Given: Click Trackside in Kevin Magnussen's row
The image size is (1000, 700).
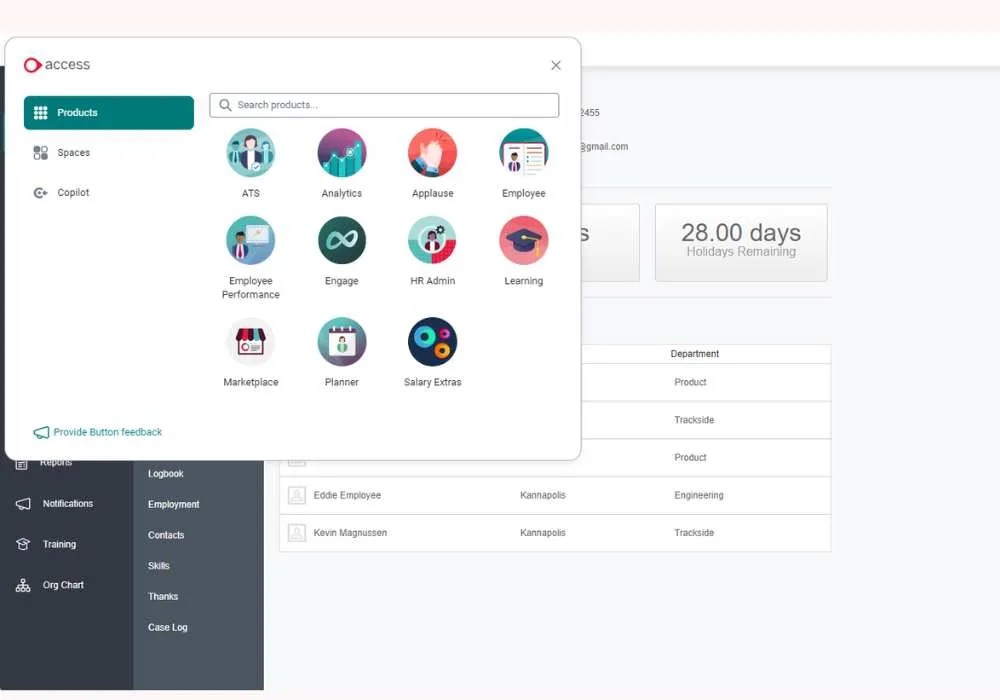Looking at the screenshot, I should click(694, 533).
